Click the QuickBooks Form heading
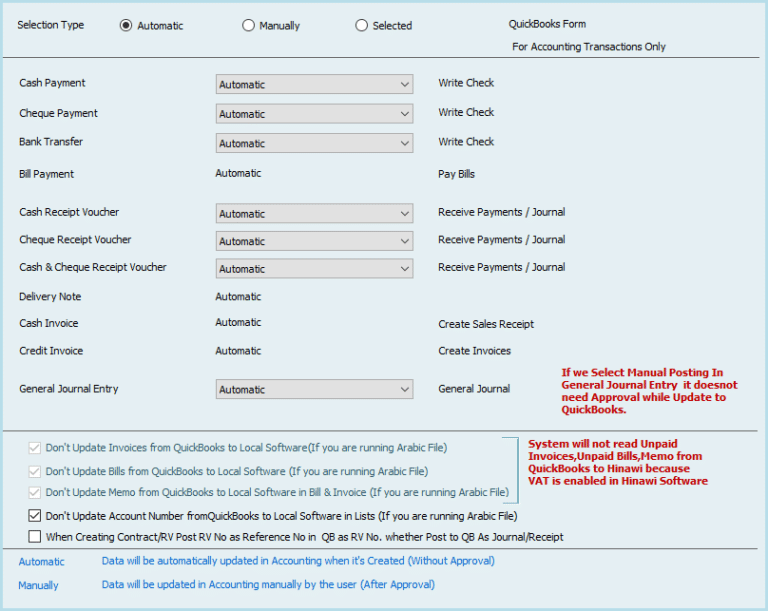The image size is (768, 611). [547, 24]
